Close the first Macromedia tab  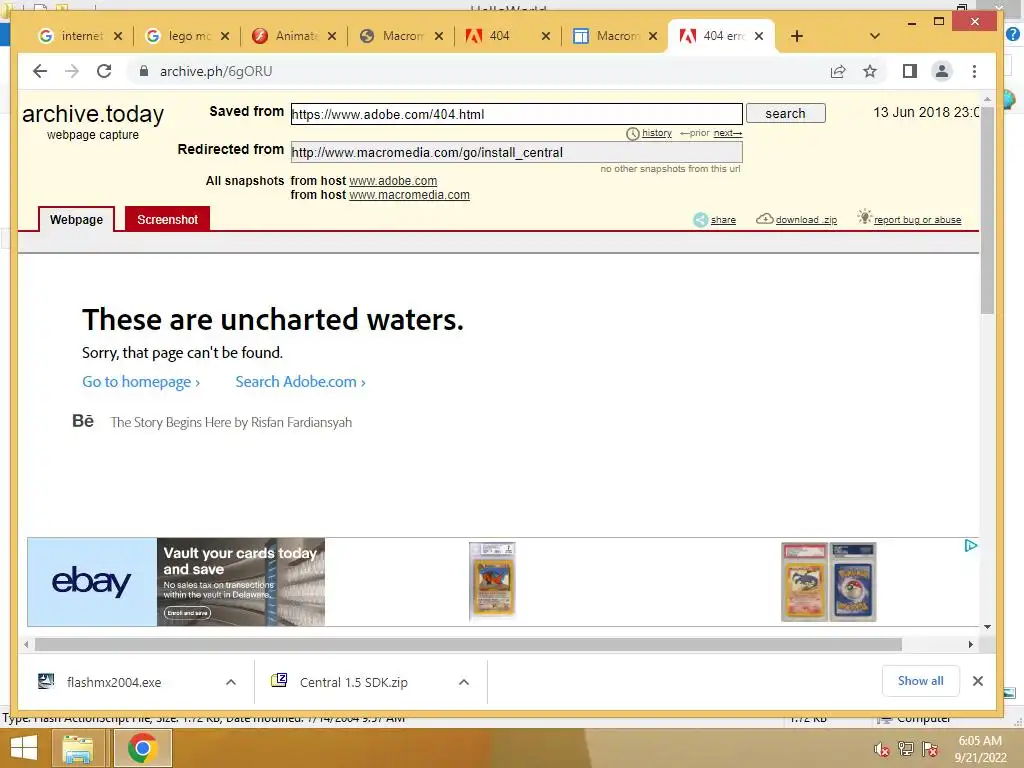[x=439, y=36]
